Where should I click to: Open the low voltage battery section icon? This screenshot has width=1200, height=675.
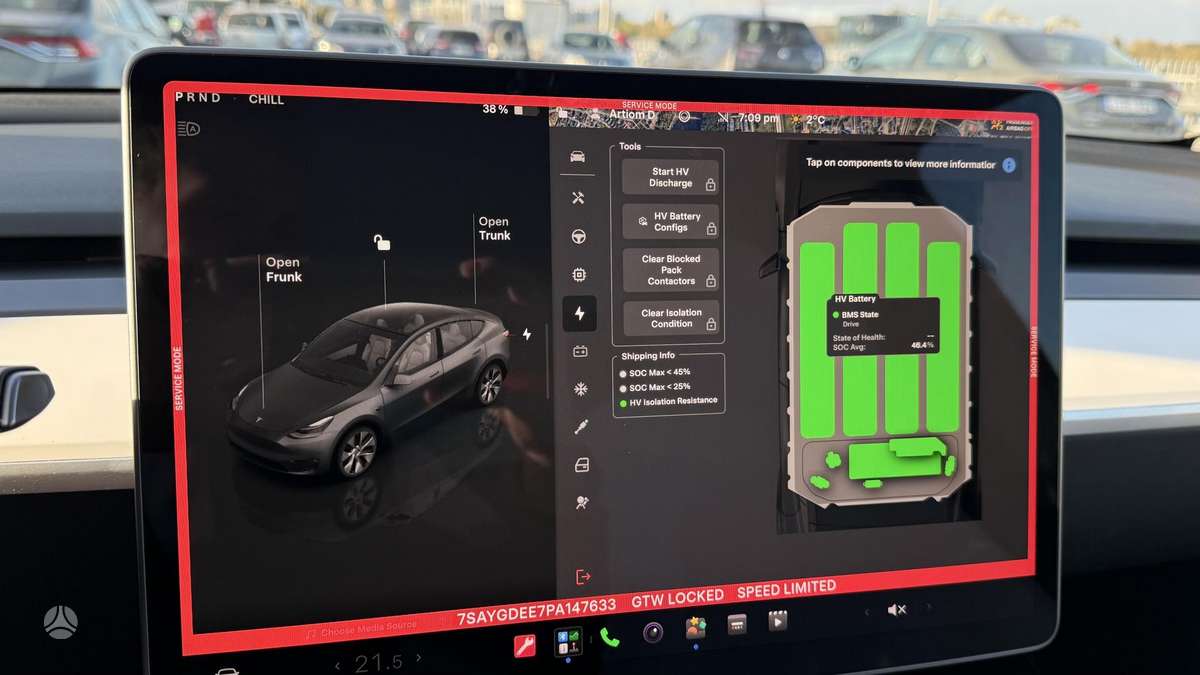pyautogui.click(x=580, y=351)
